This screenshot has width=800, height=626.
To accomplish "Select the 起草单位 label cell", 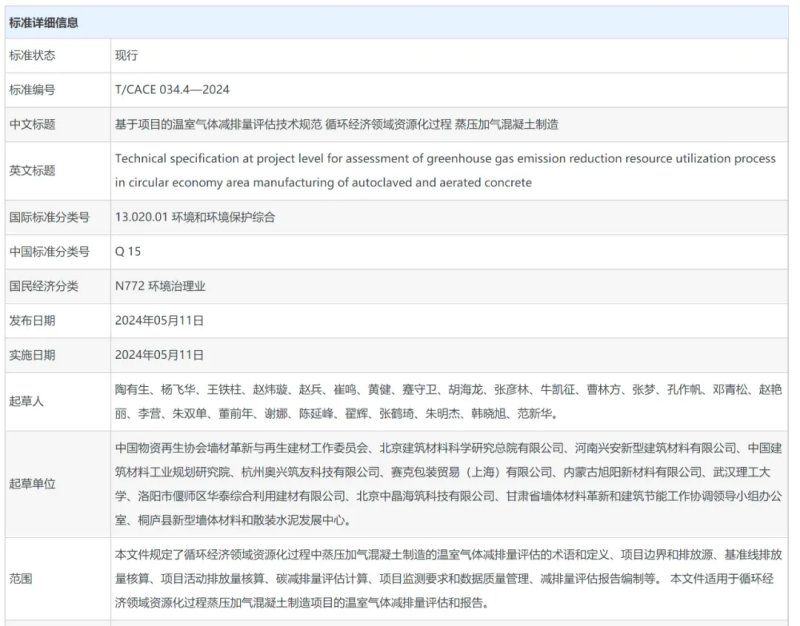I will click(x=58, y=484).
